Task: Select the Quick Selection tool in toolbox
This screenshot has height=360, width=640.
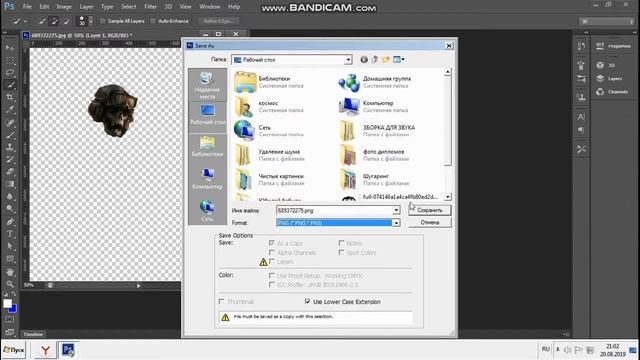Action: tap(10, 85)
